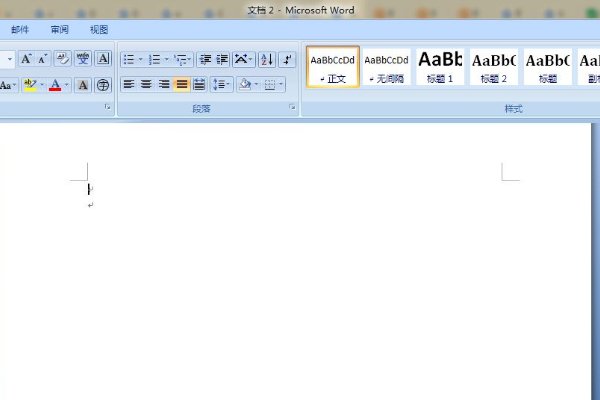Viewport: 600px width, 400px height.
Task: Switch to the 审阅 ribbon tab
Action: (x=60, y=30)
